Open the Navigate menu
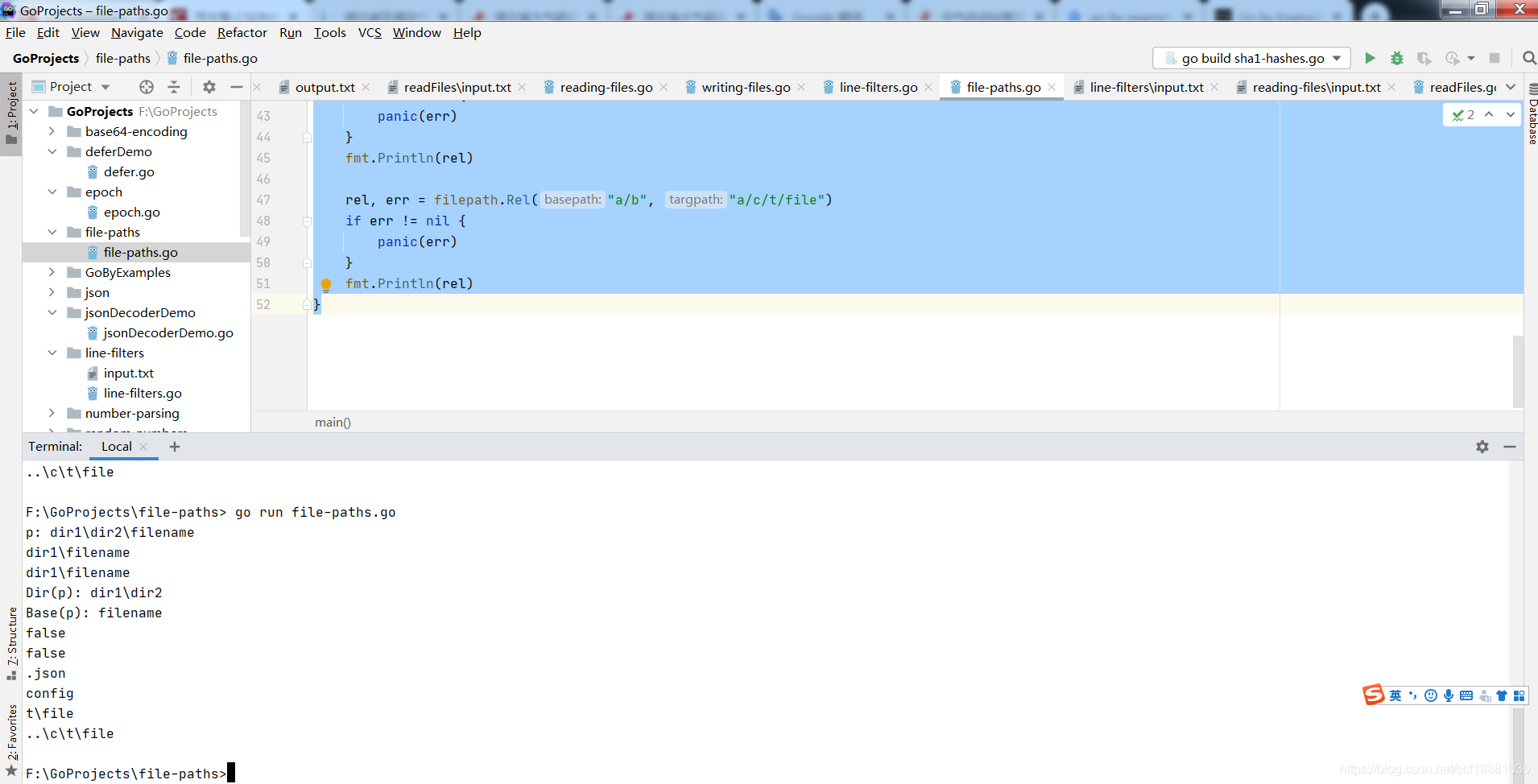Screen dimensions: 1538x784 pos(137,32)
